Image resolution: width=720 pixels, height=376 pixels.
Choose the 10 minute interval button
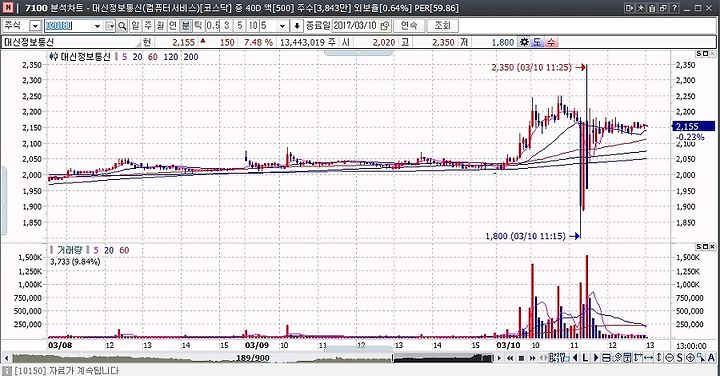coord(253,26)
